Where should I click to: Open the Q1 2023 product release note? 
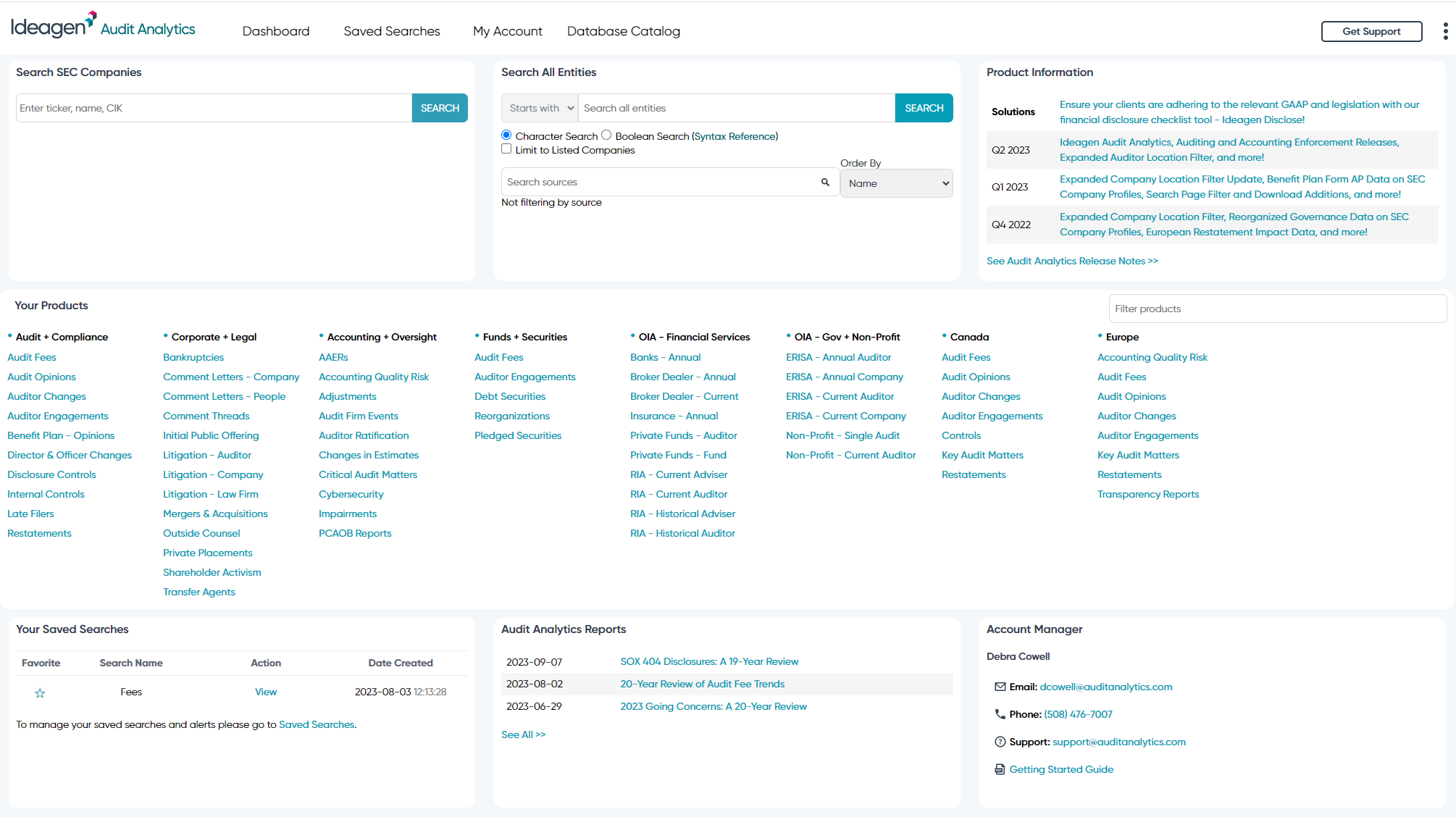pos(1242,187)
